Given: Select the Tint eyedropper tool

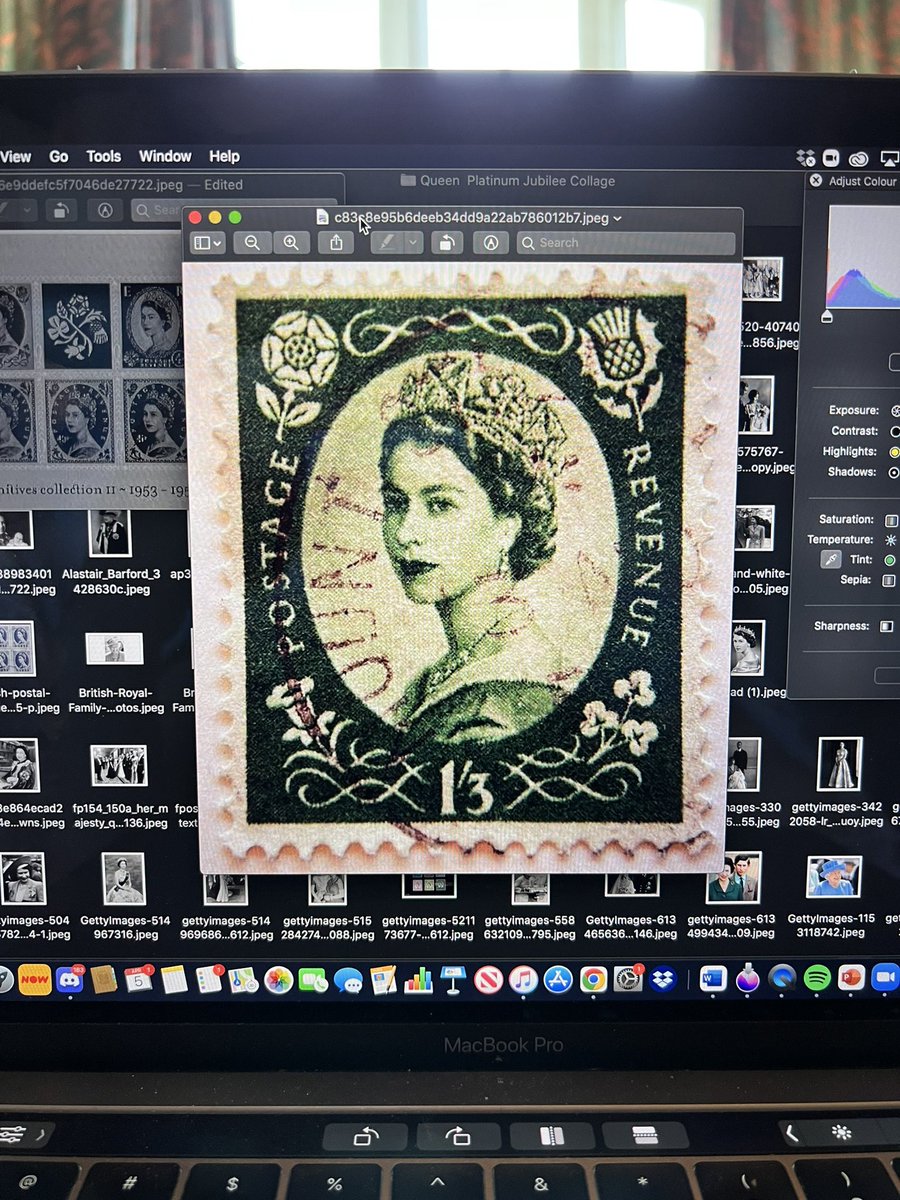Looking at the screenshot, I should 832,560.
